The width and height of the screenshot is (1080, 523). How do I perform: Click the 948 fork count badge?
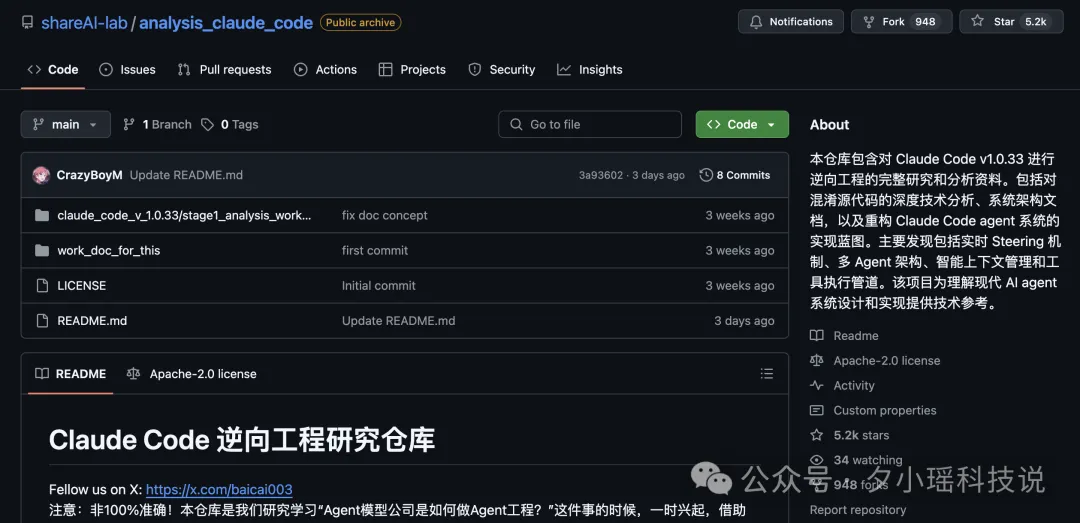coord(925,21)
